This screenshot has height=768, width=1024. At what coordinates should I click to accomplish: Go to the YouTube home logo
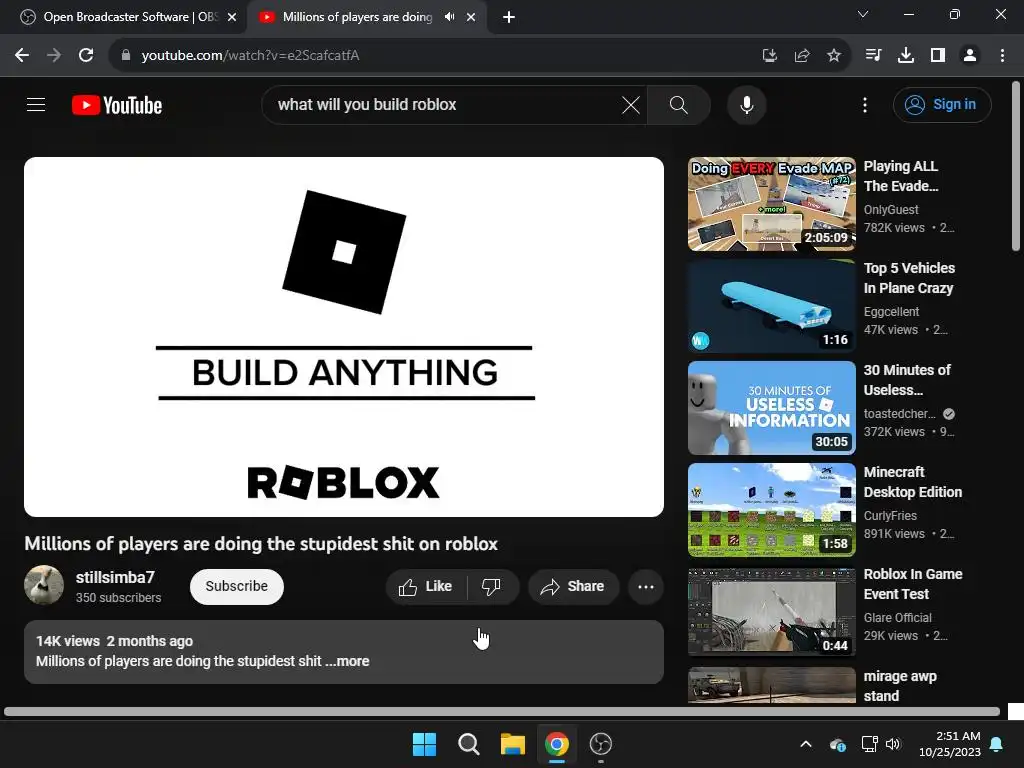click(117, 105)
